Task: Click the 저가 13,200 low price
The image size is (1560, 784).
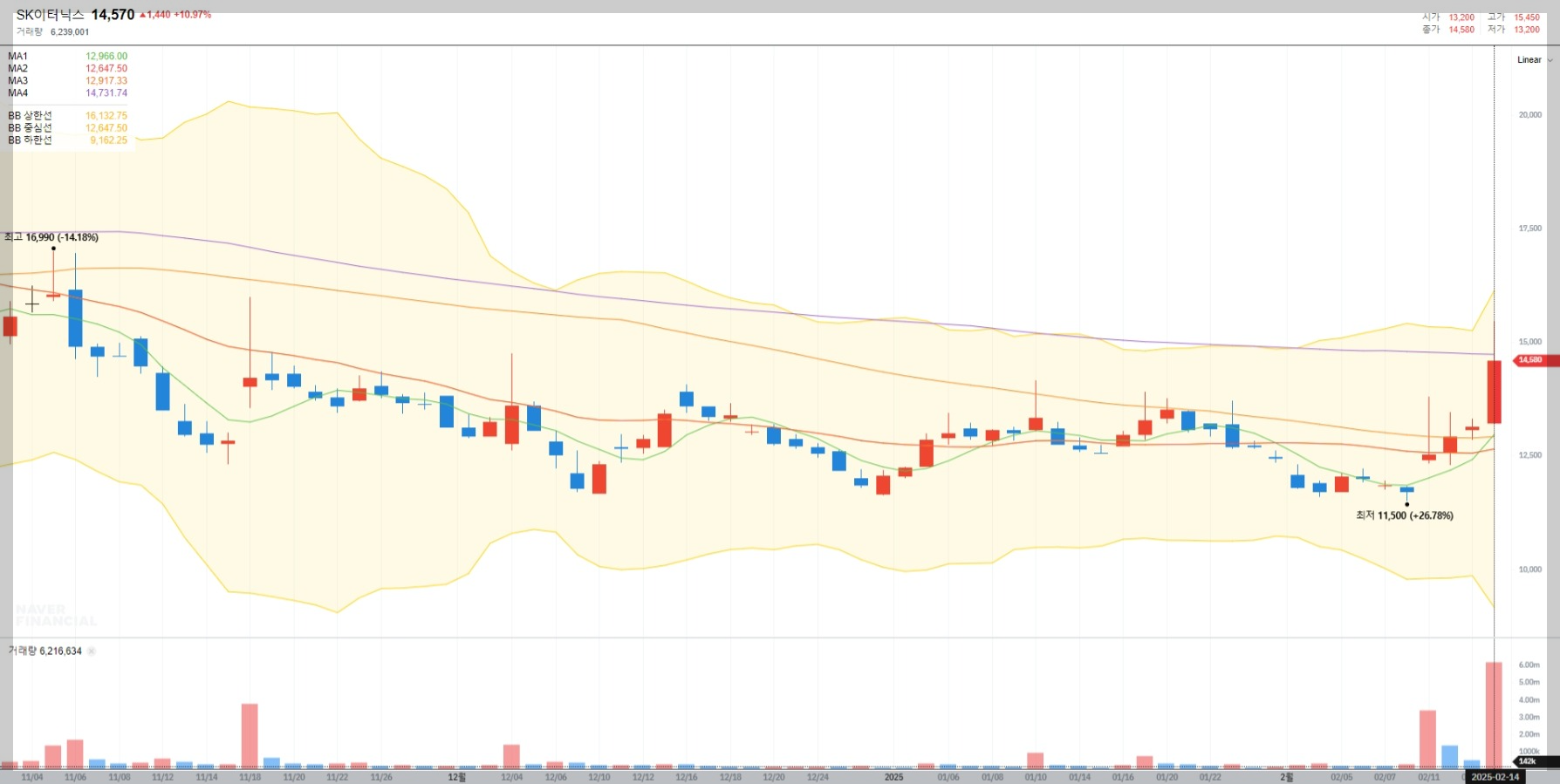Action: point(1514,30)
